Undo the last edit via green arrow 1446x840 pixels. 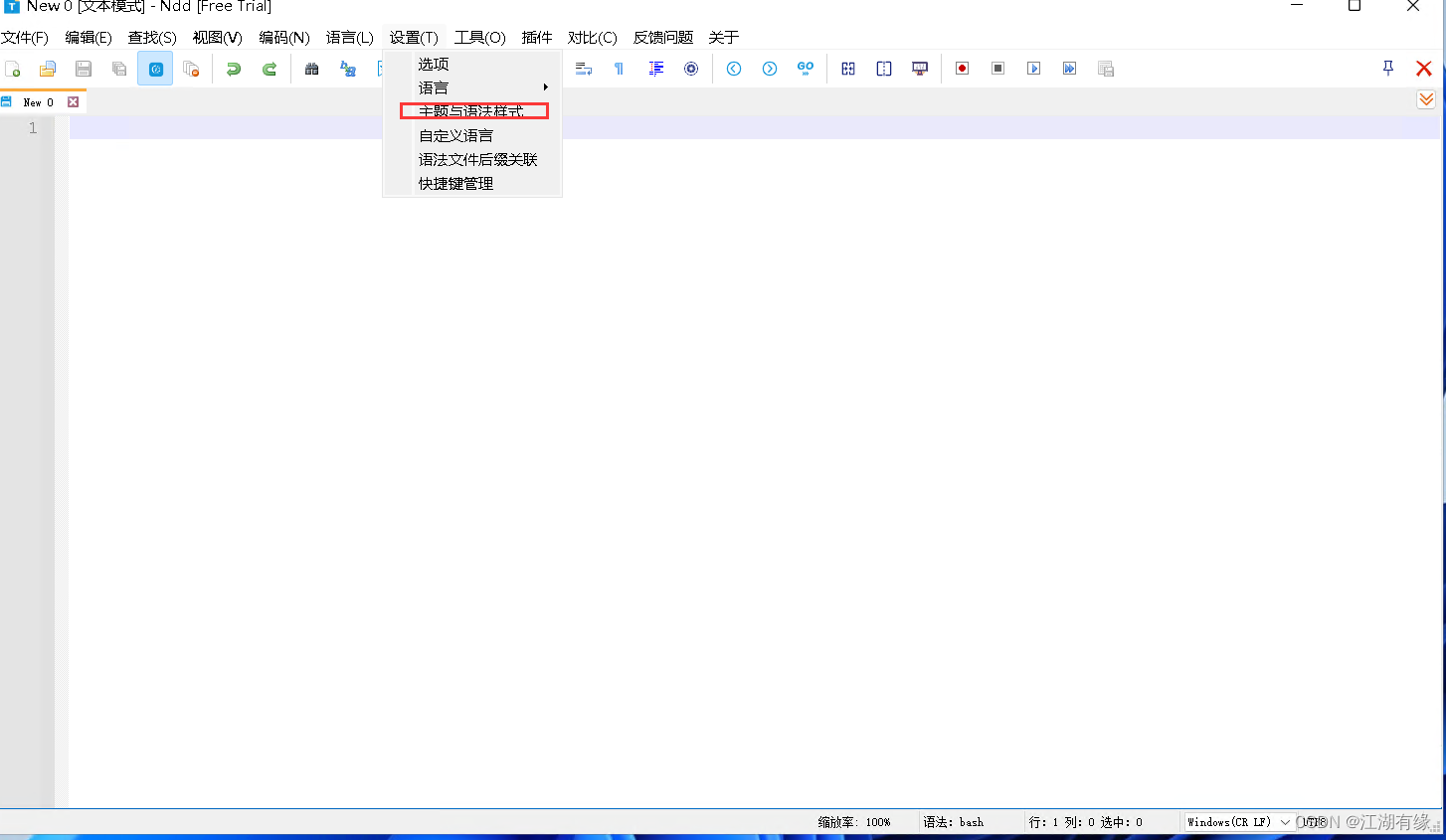point(233,69)
